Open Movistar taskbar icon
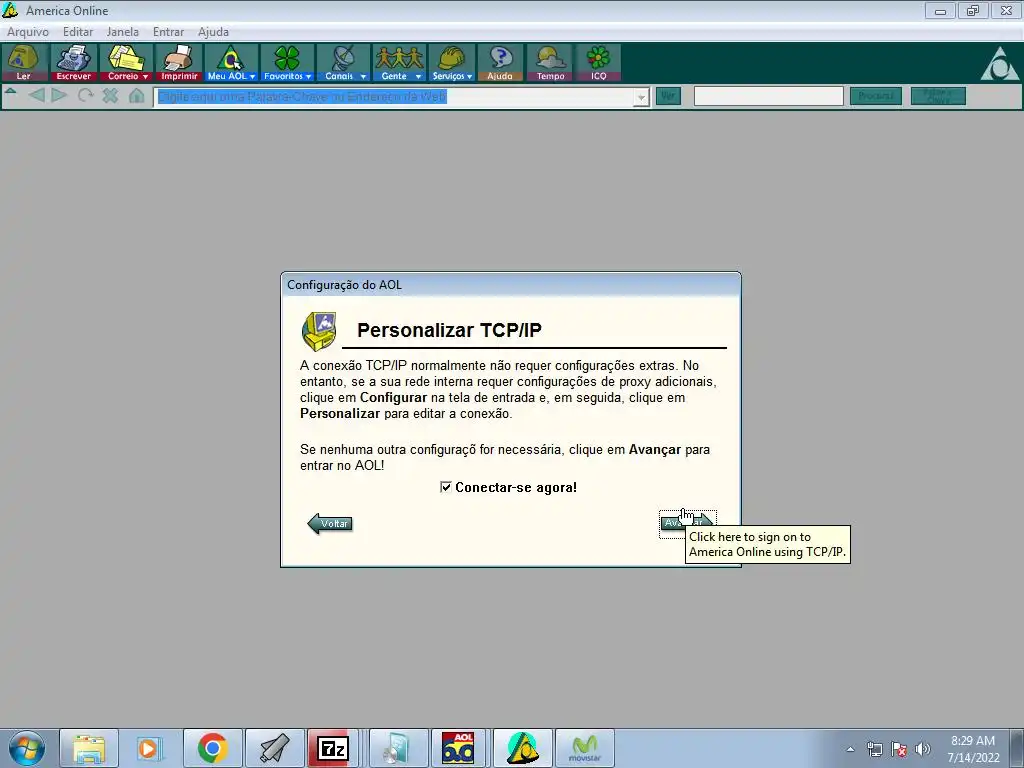 [x=584, y=748]
